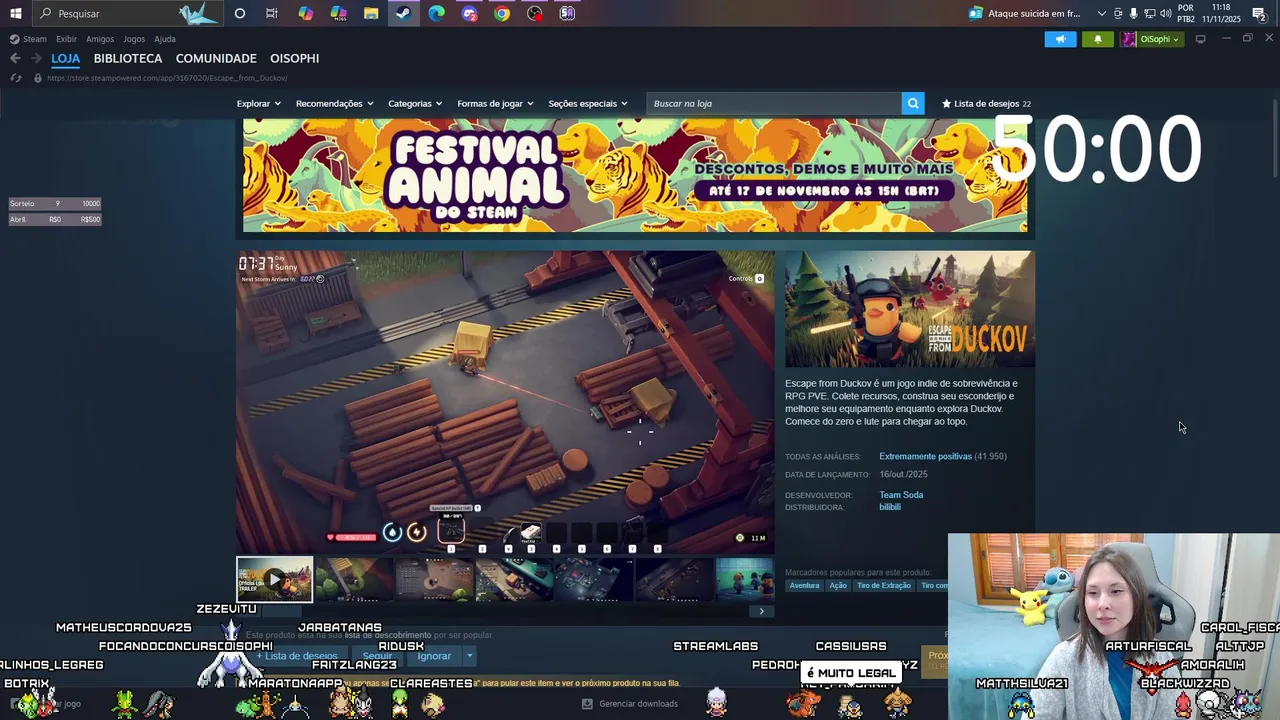Click the Steam taskbar icon
Image resolution: width=1280 pixels, height=720 pixels.
[403, 13]
